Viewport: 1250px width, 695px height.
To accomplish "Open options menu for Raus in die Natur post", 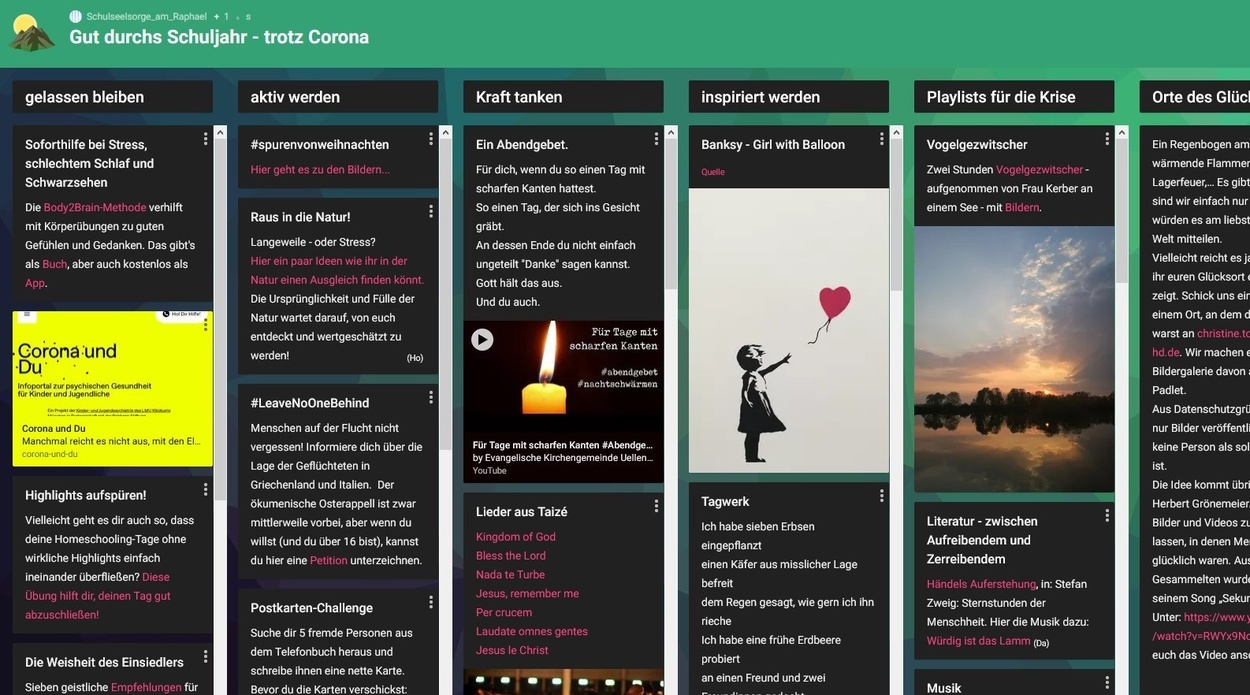I will coord(431,211).
